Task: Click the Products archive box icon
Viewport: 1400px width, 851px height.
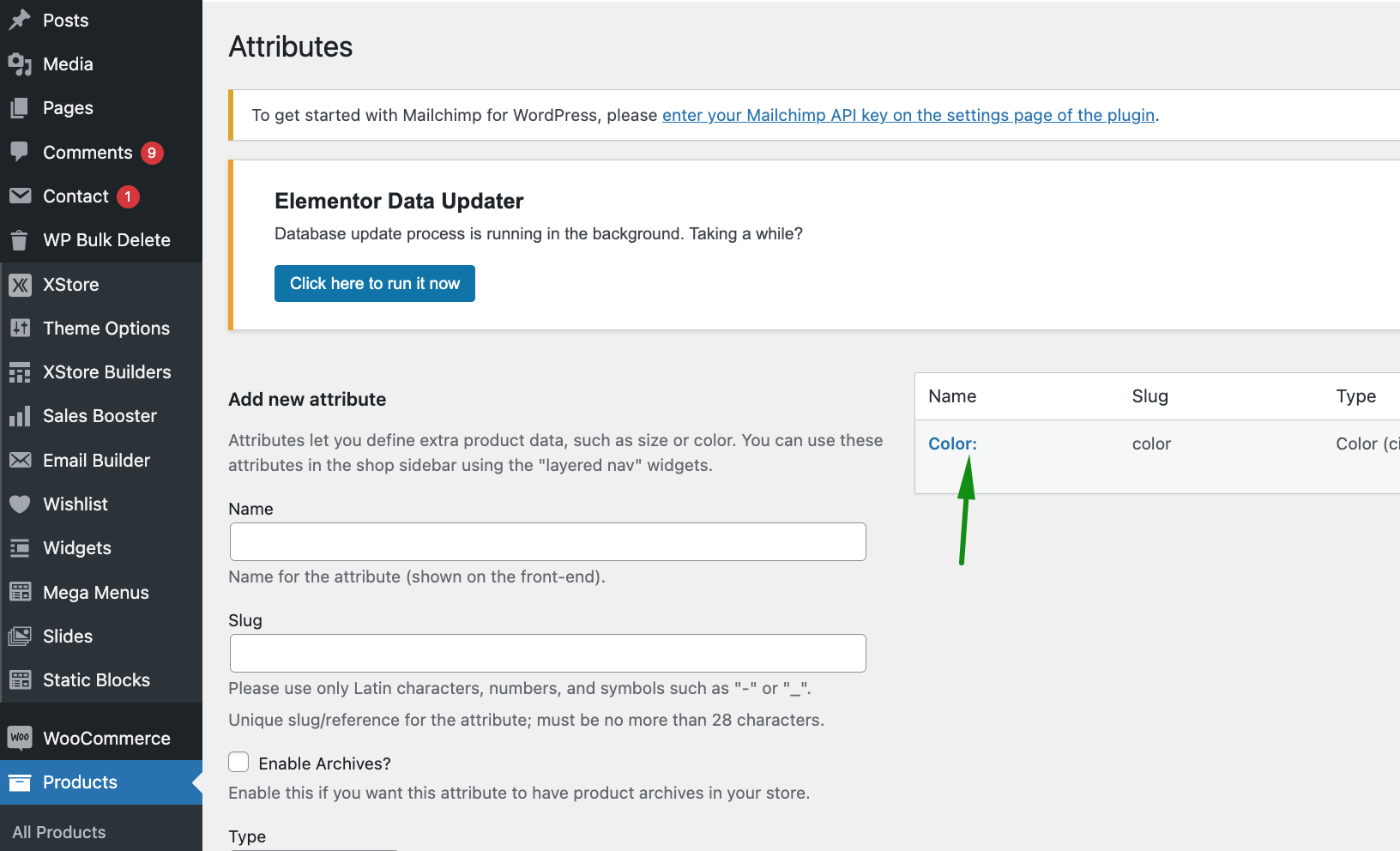Action: coord(20,782)
